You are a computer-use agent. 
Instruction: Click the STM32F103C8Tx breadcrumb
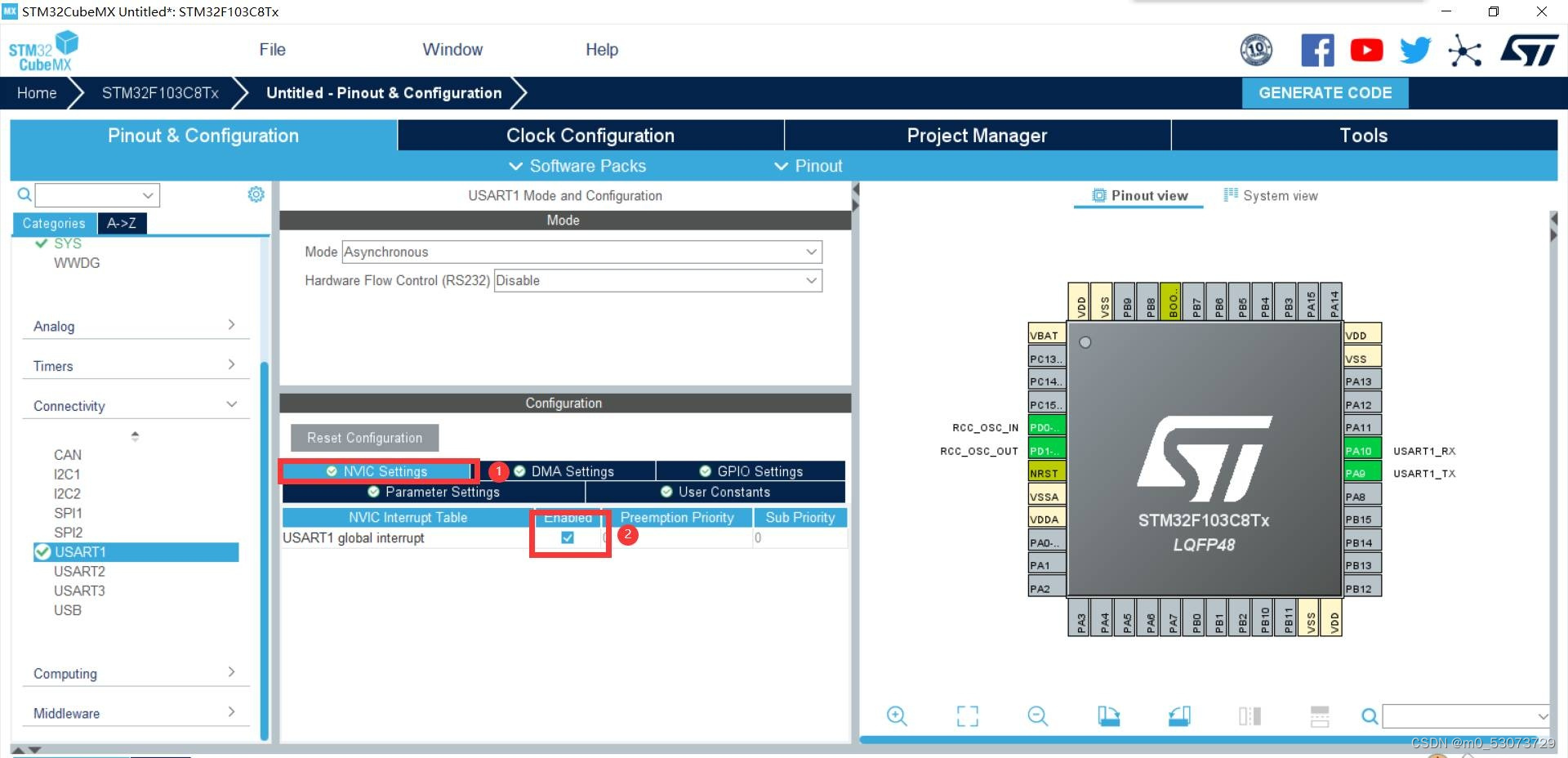click(160, 93)
